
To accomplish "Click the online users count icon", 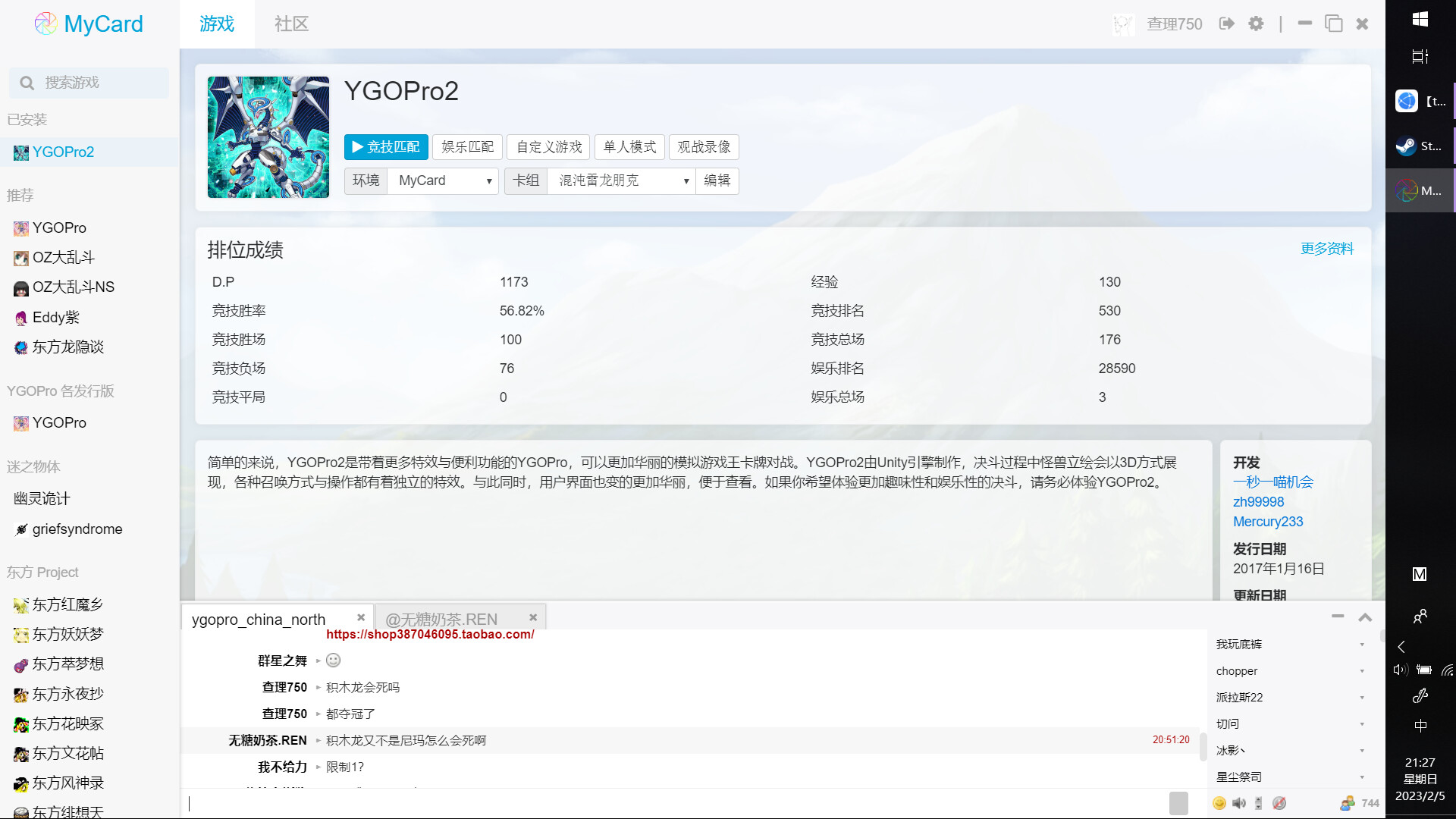I will pos(1348,803).
